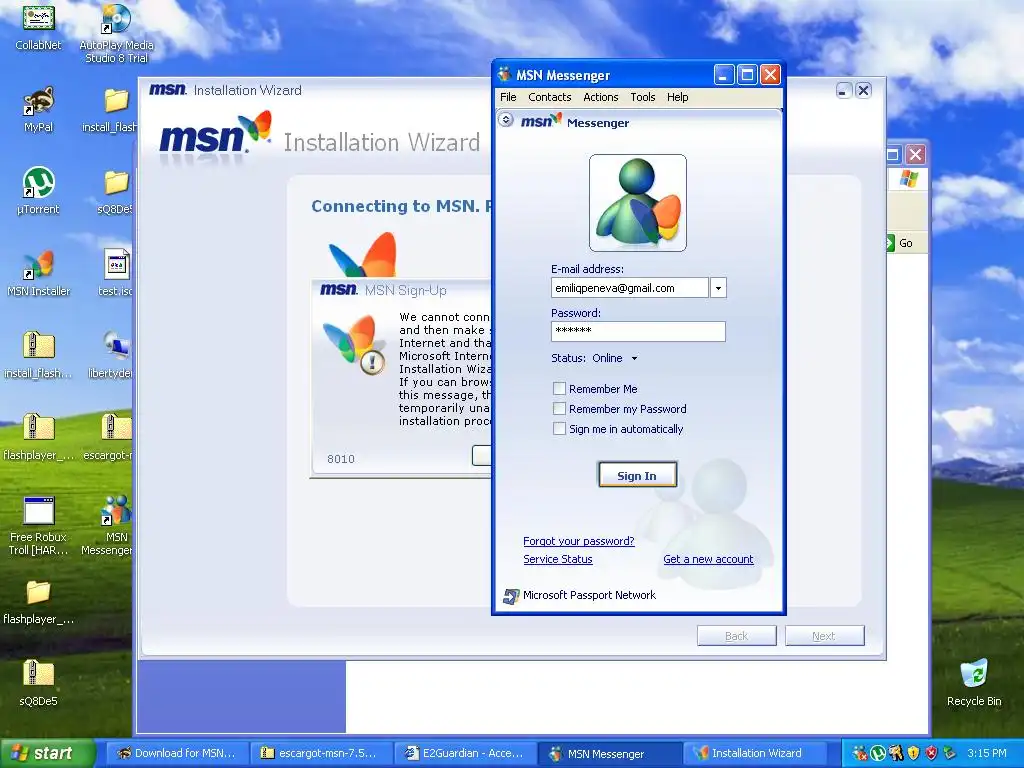Click the Sign In button
The height and width of the screenshot is (768, 1024).
(x=637, y=475)
